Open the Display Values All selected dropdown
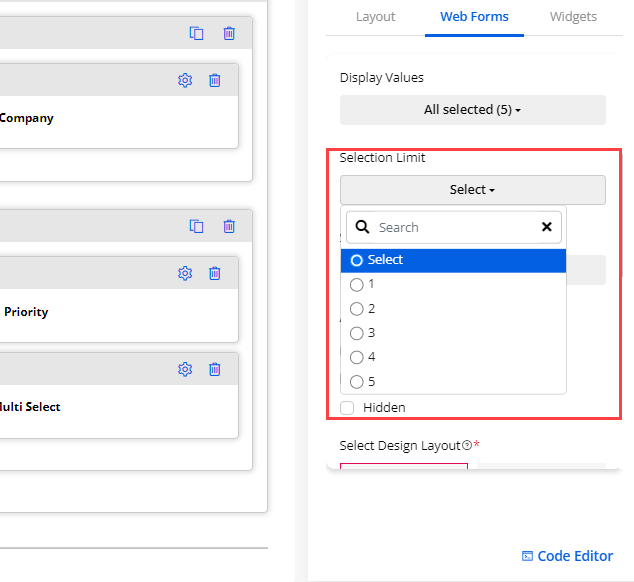 pos(472,110)
